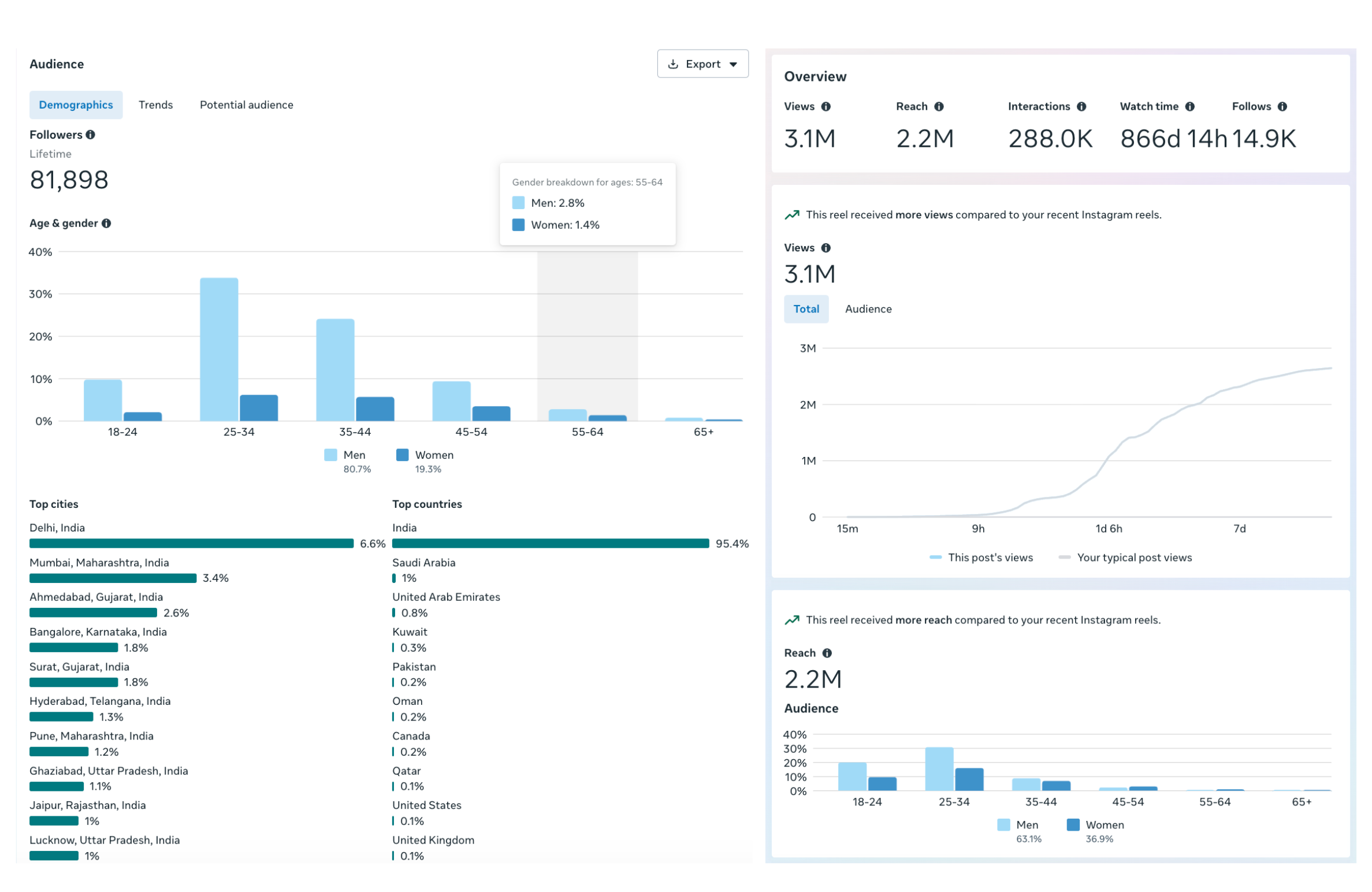Click info icon beside Reach 2.2M heading
This screenshot has height=892, width=1372.
[x=827, y=653]
